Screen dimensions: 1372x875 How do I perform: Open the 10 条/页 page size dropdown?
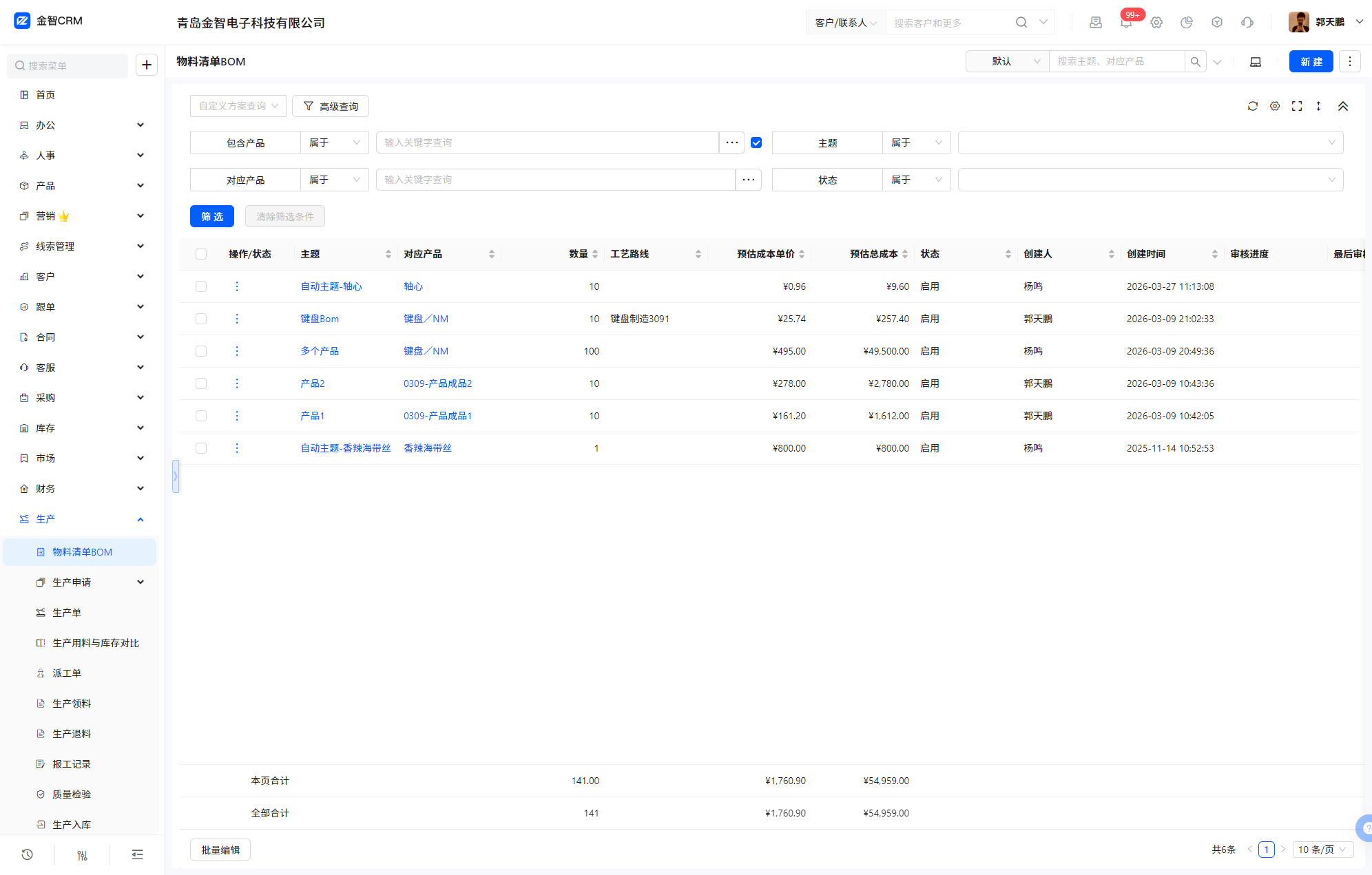(x=1322, y=850)
